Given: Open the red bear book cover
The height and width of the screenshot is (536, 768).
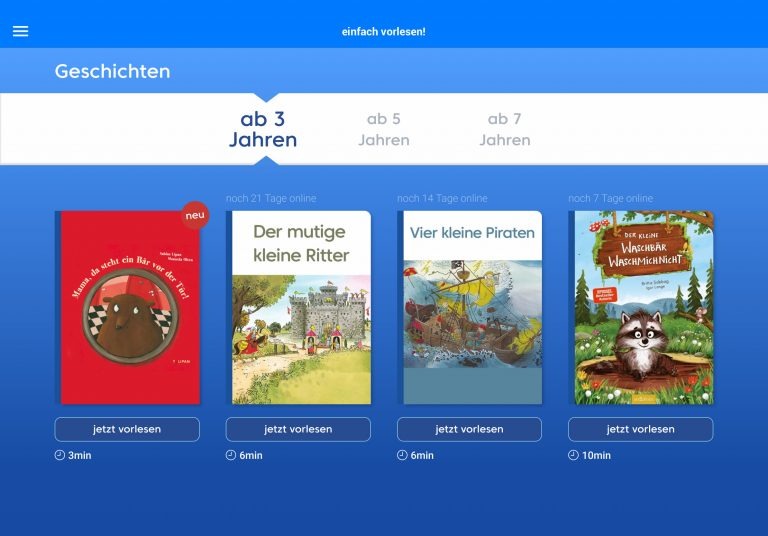Looking at the screenshot, I should click(x=127, y=308).
